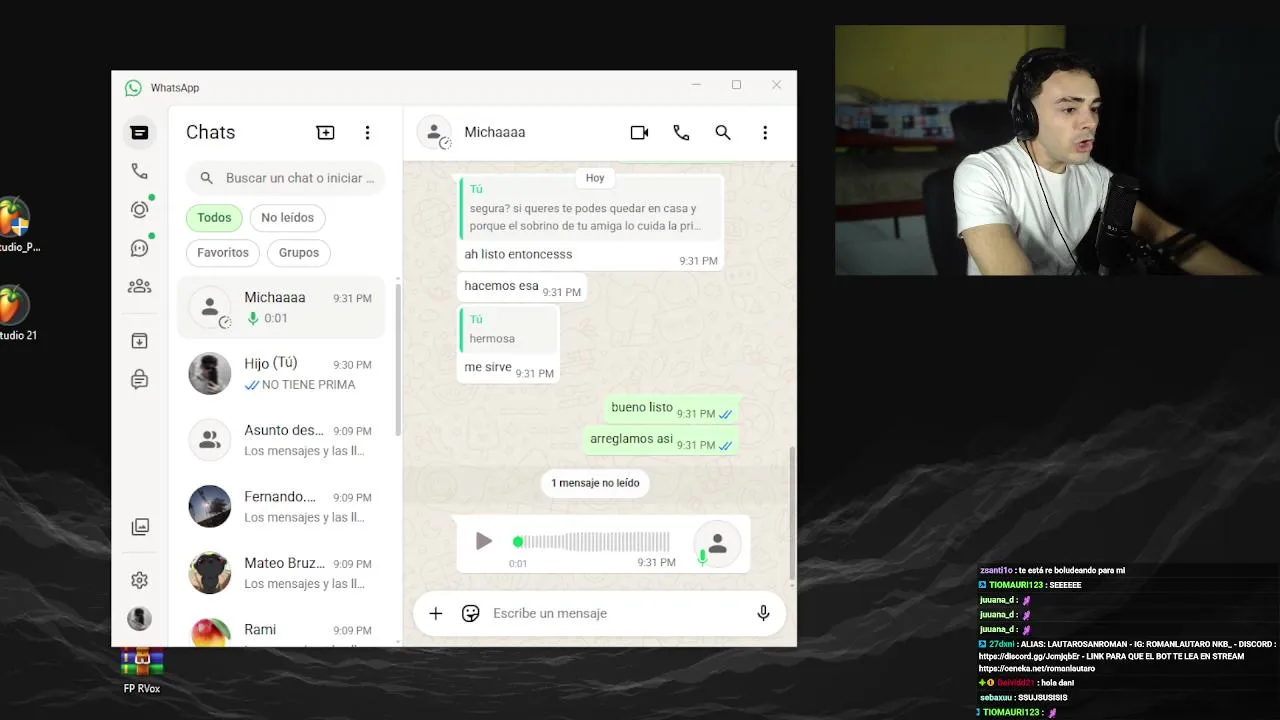Screen dimensions: 1280x720
Task: Open the 'Asunto des...' group chat
Action: pyautogui.click(x=281, y=440)
